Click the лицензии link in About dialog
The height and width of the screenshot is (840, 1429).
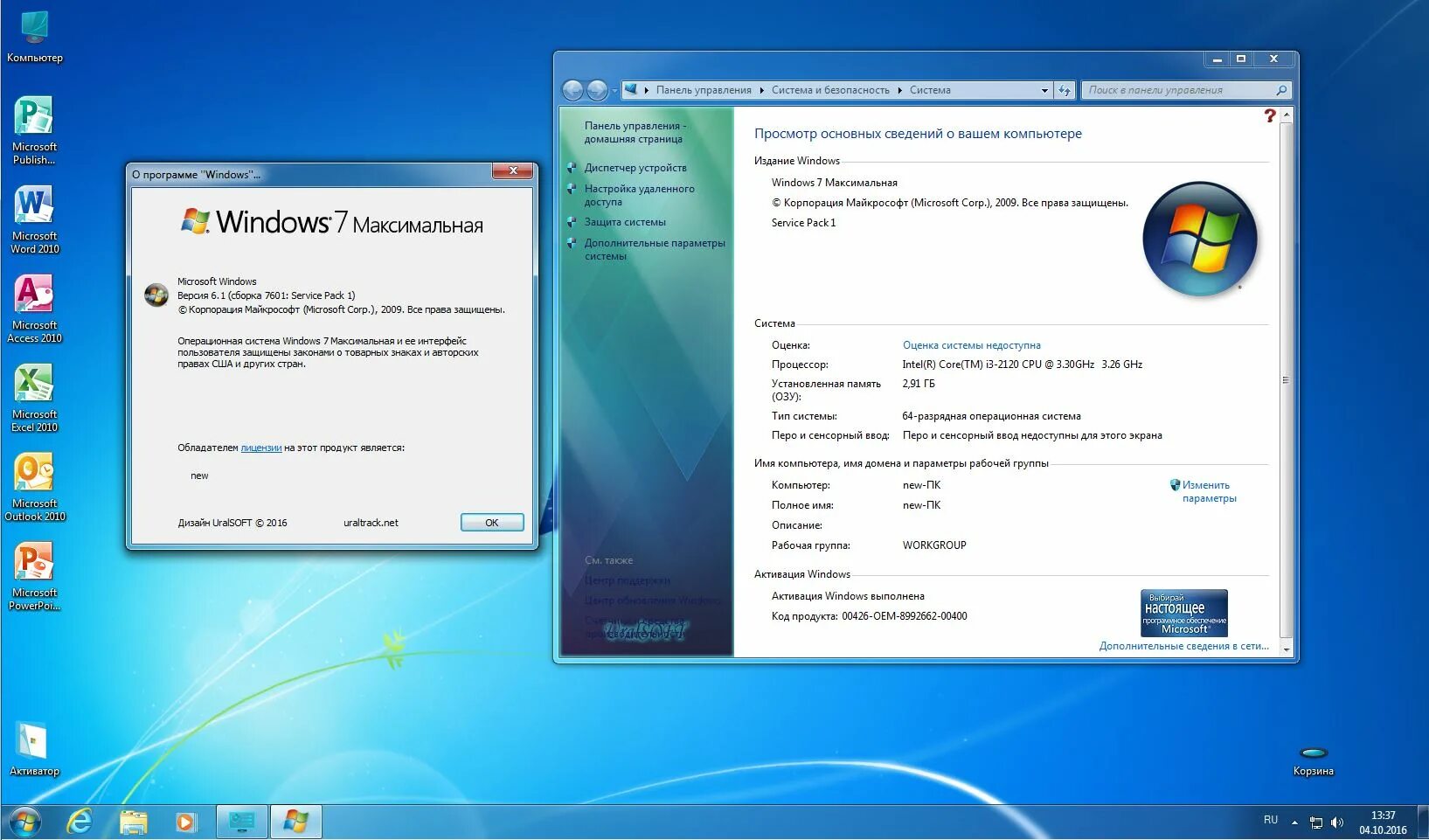(x=260, y=448)
